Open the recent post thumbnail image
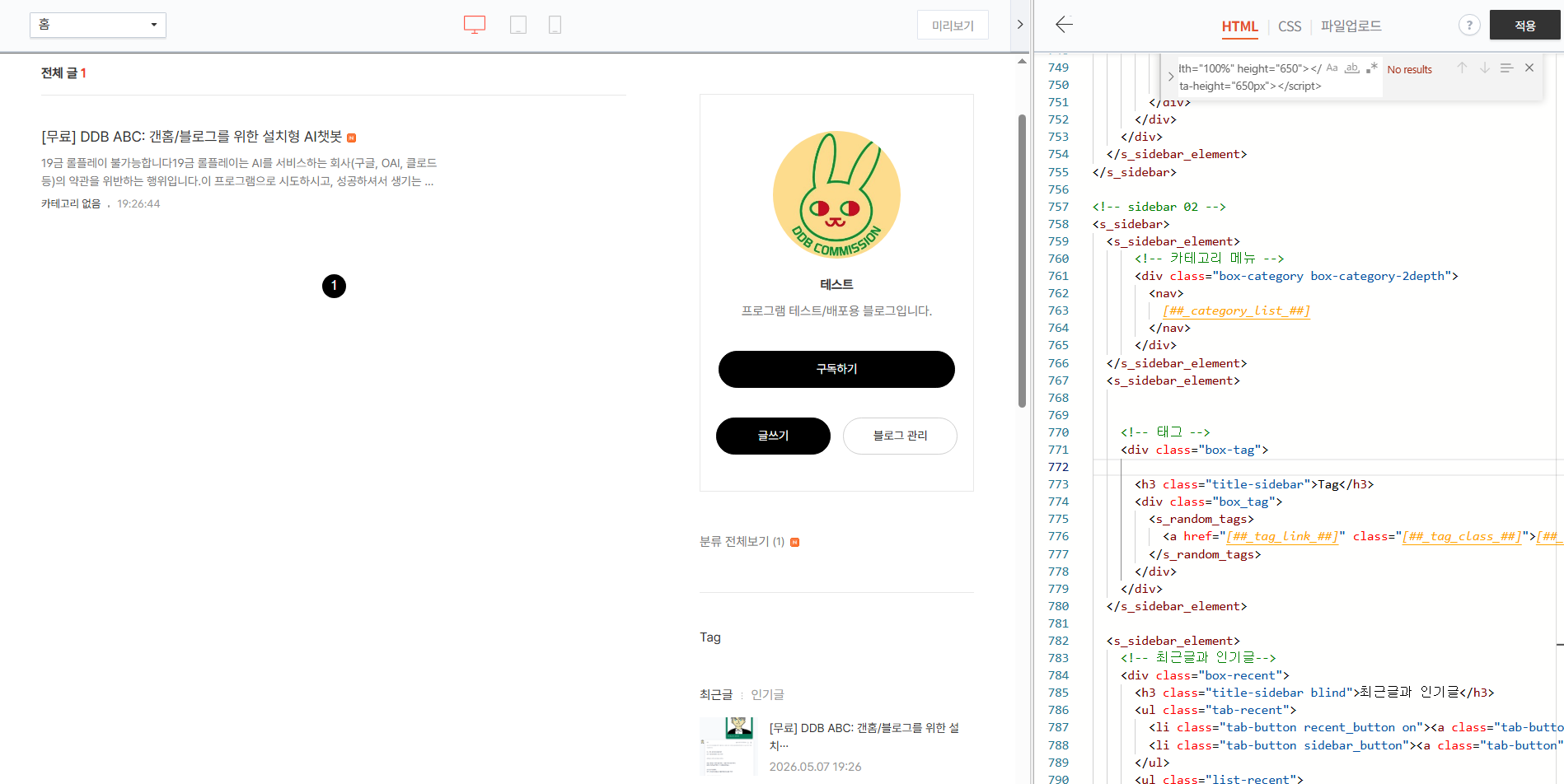The image size is (1564, 784). (728, 746)
